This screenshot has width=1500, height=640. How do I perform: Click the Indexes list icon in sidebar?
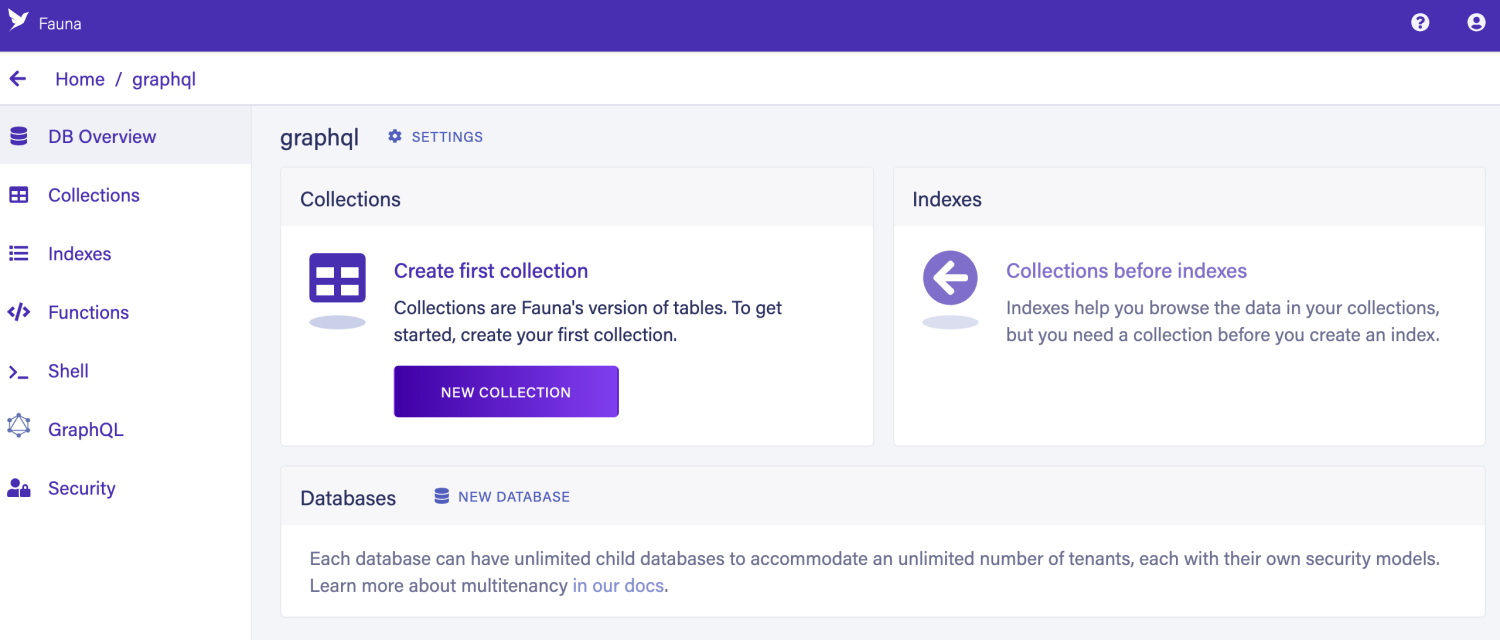tap(19, 254)
